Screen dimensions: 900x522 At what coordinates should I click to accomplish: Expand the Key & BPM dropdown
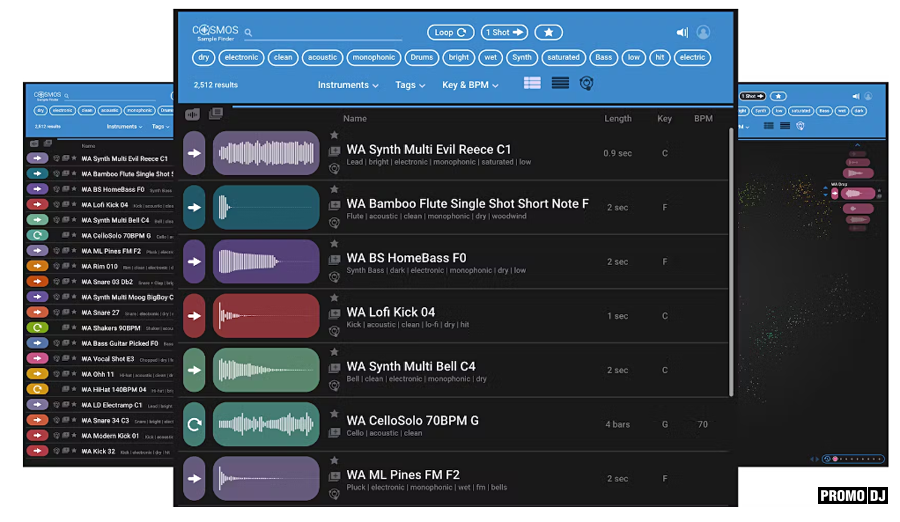tap(470, 85)
